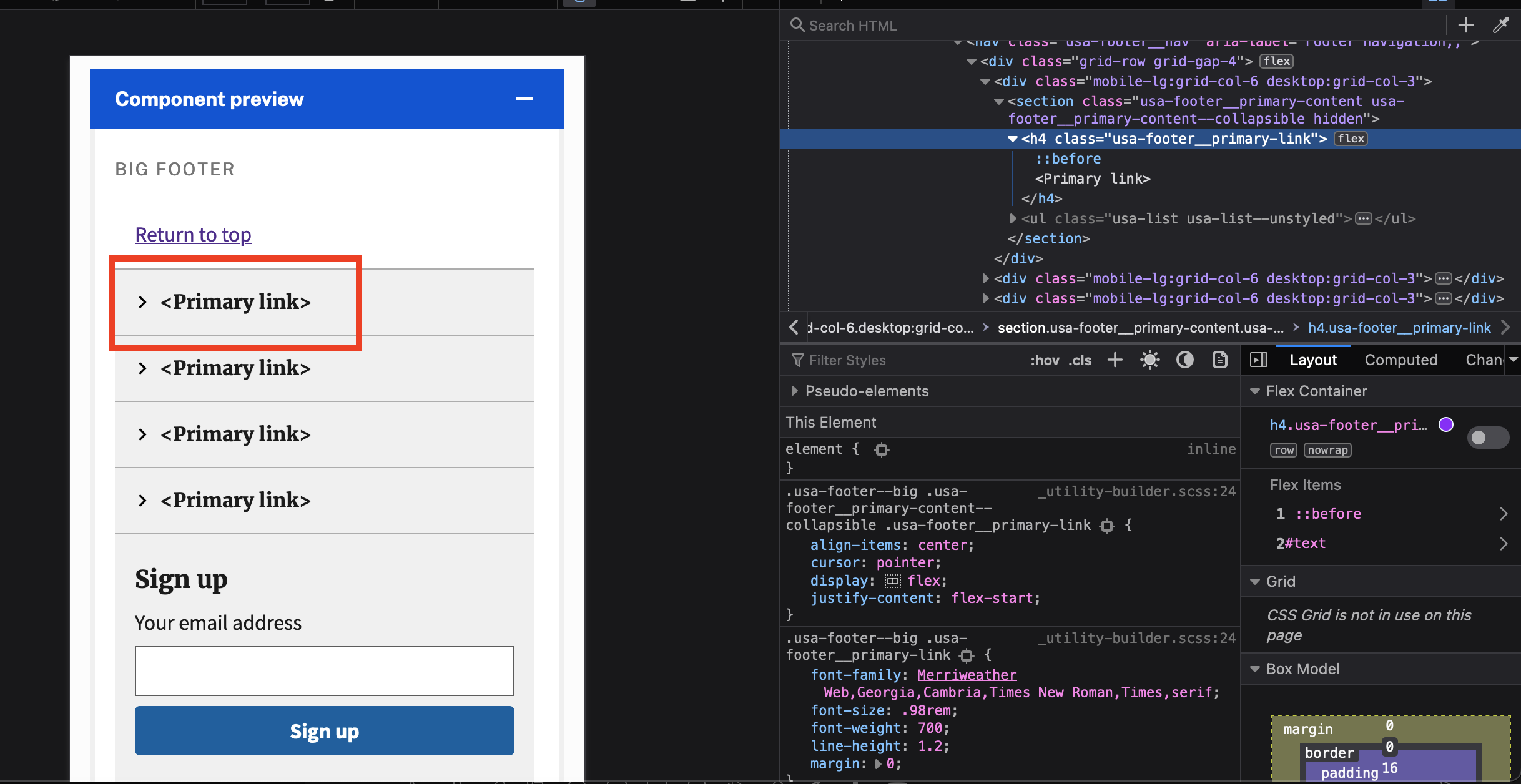Toggle print media simulation icon

[x=1219, y=360]
